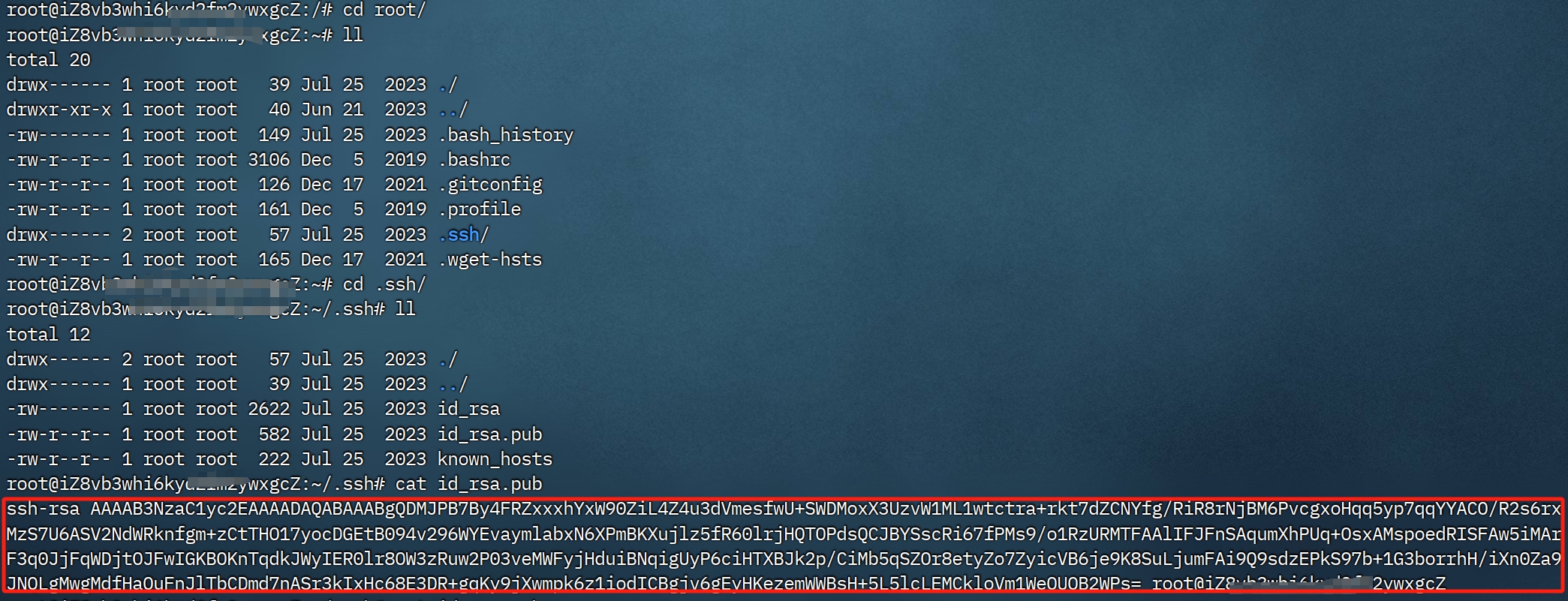Click the .bash_history filename
1568x601 pixels.
point(506,135)
